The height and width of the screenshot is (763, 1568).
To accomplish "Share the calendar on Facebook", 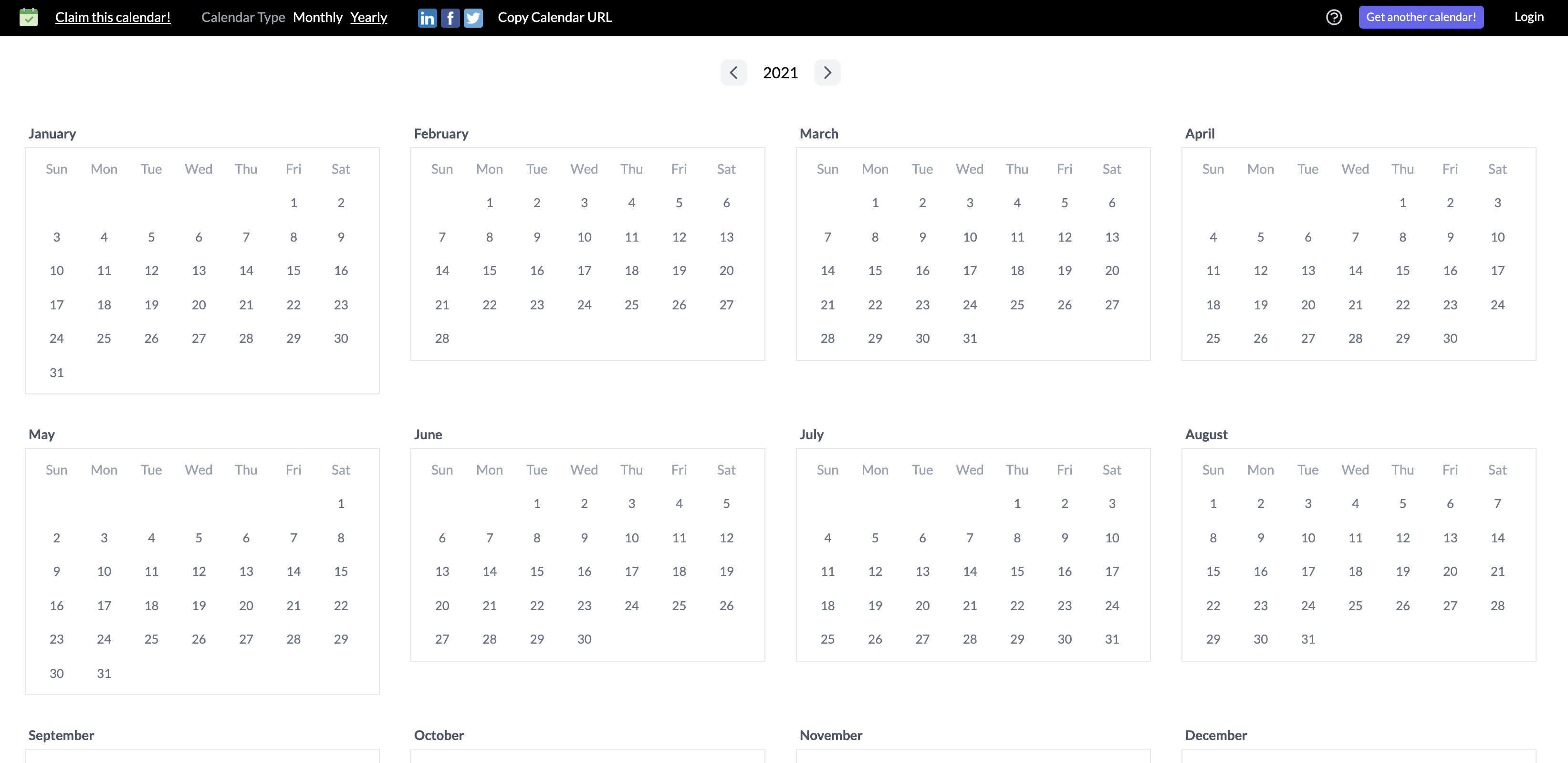I will point(450,17).
